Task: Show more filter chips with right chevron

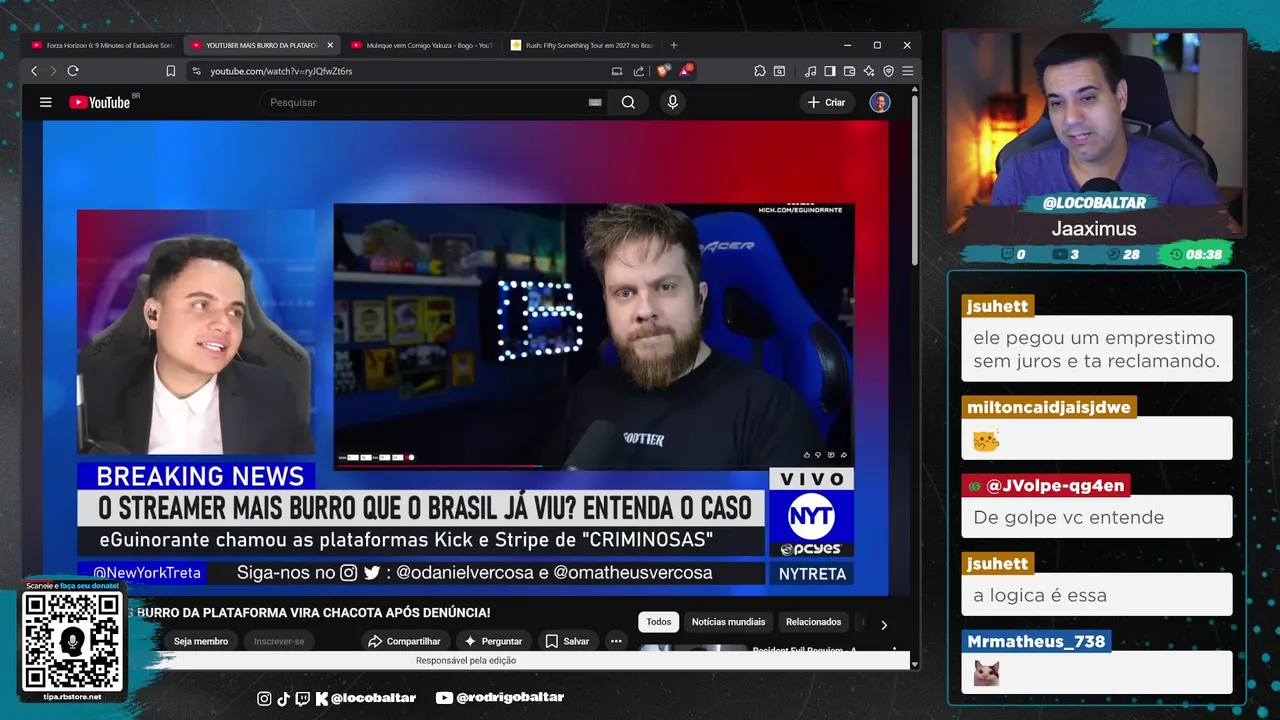Action: tap(884, 625)
